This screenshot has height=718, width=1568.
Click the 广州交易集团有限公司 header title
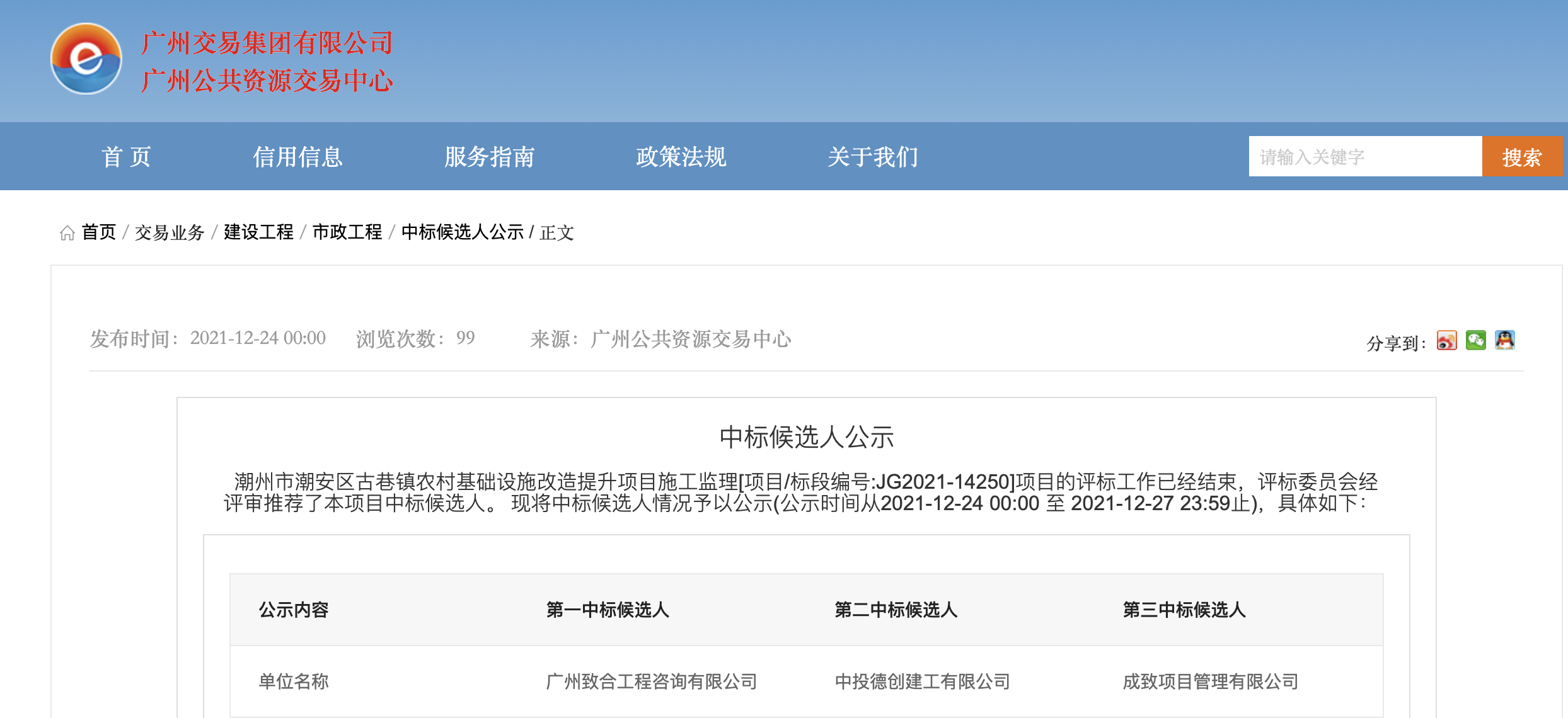(267, 43)
